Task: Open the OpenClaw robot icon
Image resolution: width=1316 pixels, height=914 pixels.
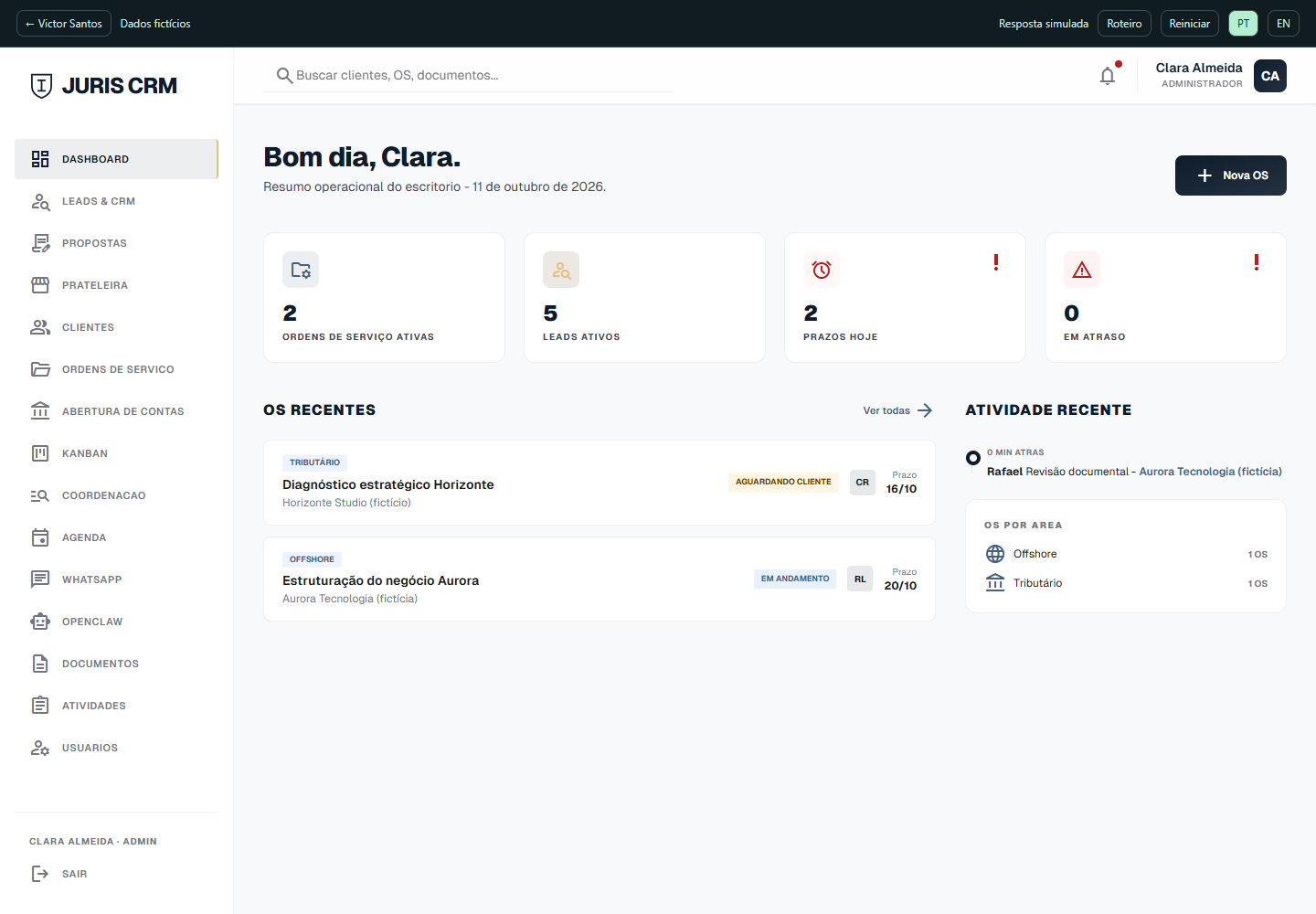Action: tap(40, 622)
